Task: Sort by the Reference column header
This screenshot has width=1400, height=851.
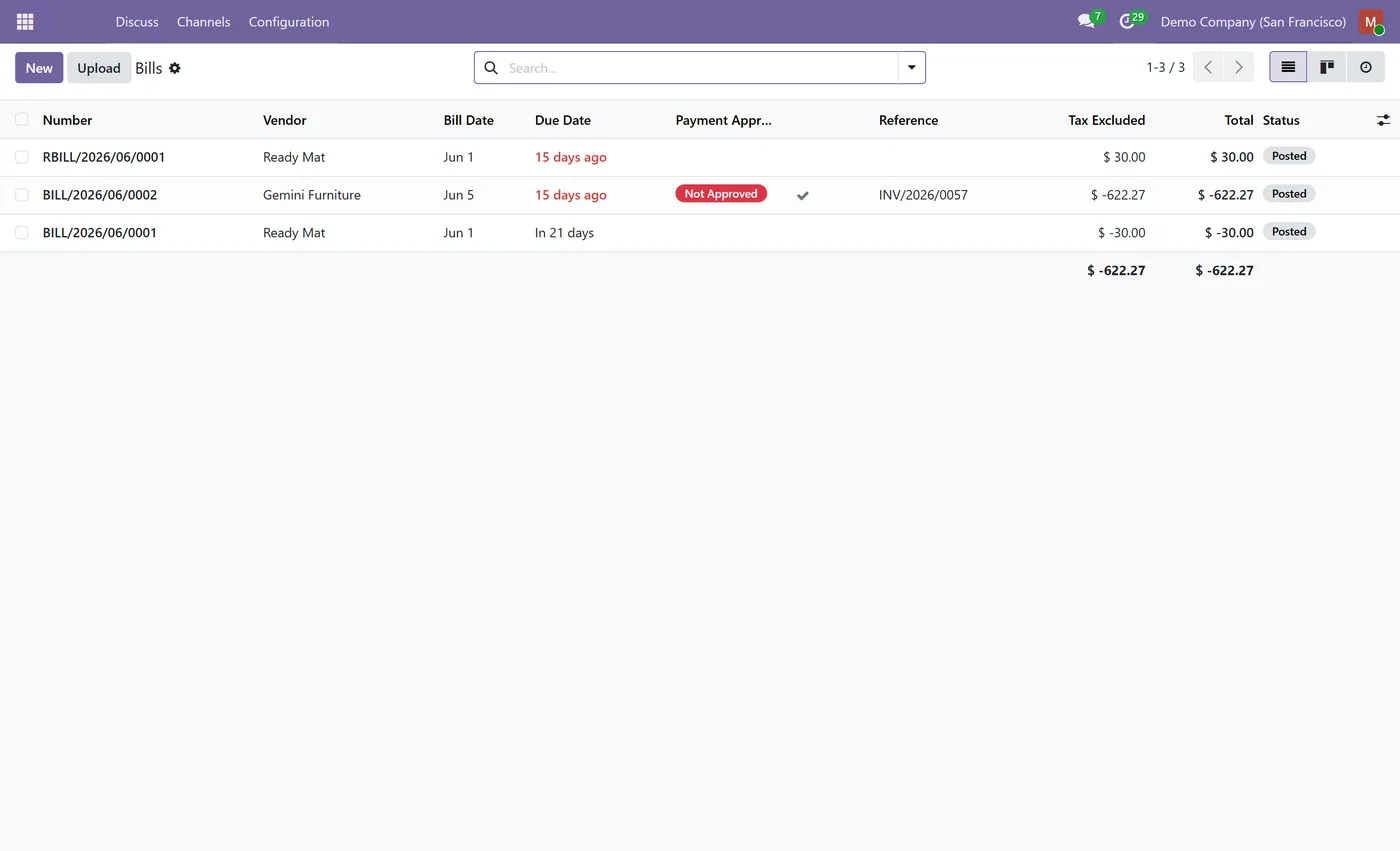Action: pos(908,120)
